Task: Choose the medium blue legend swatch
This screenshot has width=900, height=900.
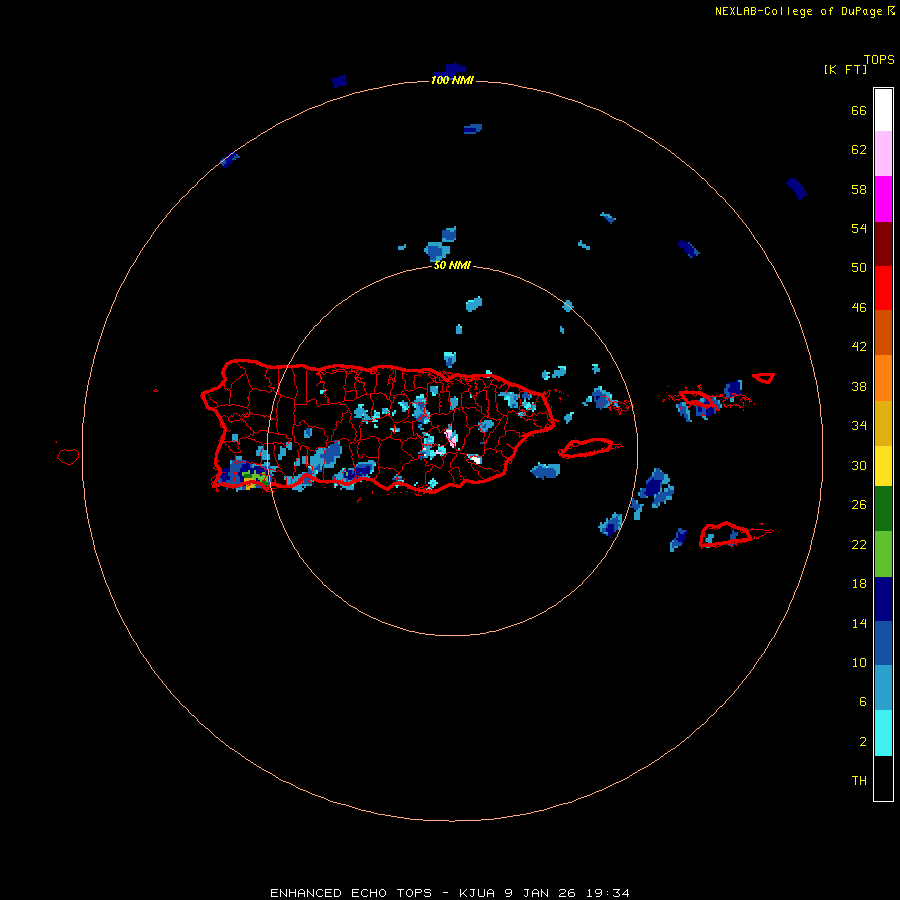Action: click(x=883, y=643)
